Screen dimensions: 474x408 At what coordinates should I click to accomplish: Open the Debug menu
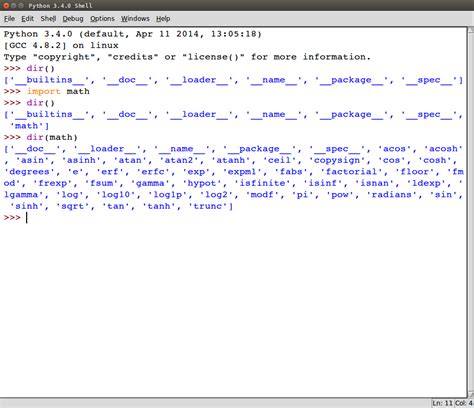coord(73,19)
